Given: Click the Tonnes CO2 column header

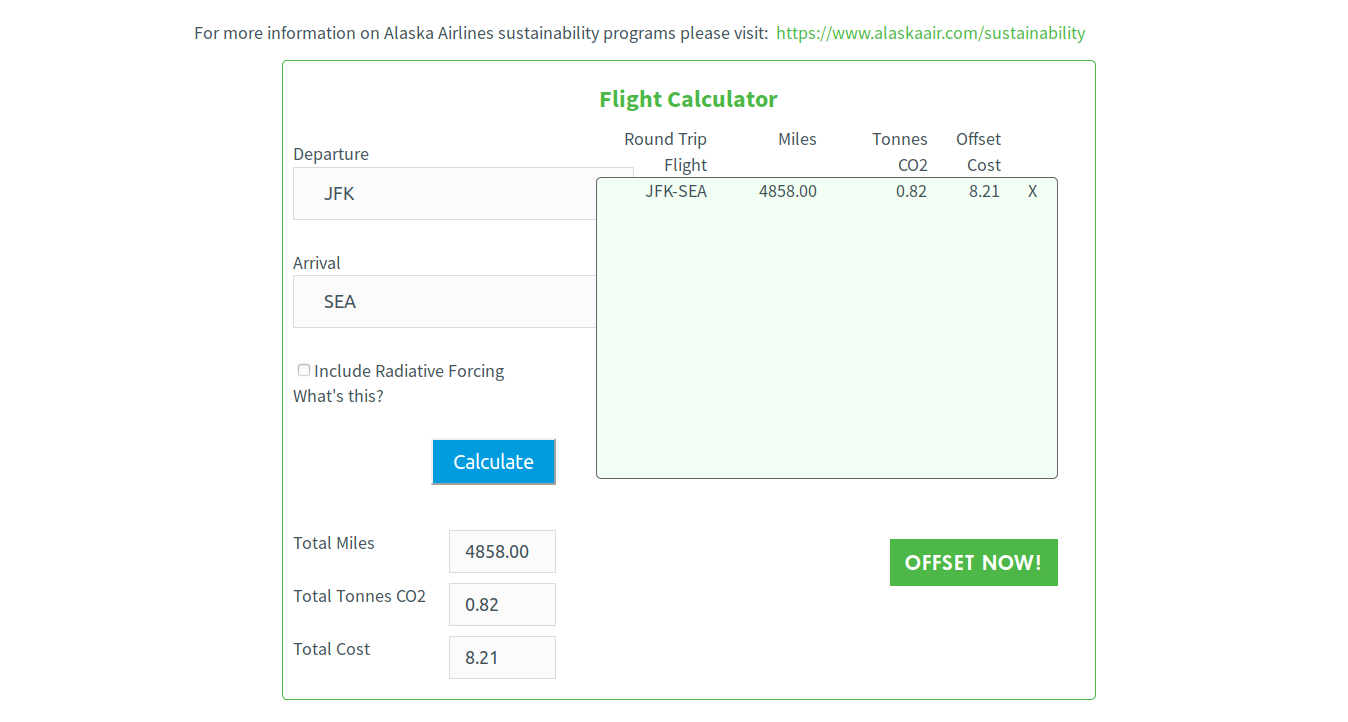Looking at the screenshot, I should click(x=900, y=152).
